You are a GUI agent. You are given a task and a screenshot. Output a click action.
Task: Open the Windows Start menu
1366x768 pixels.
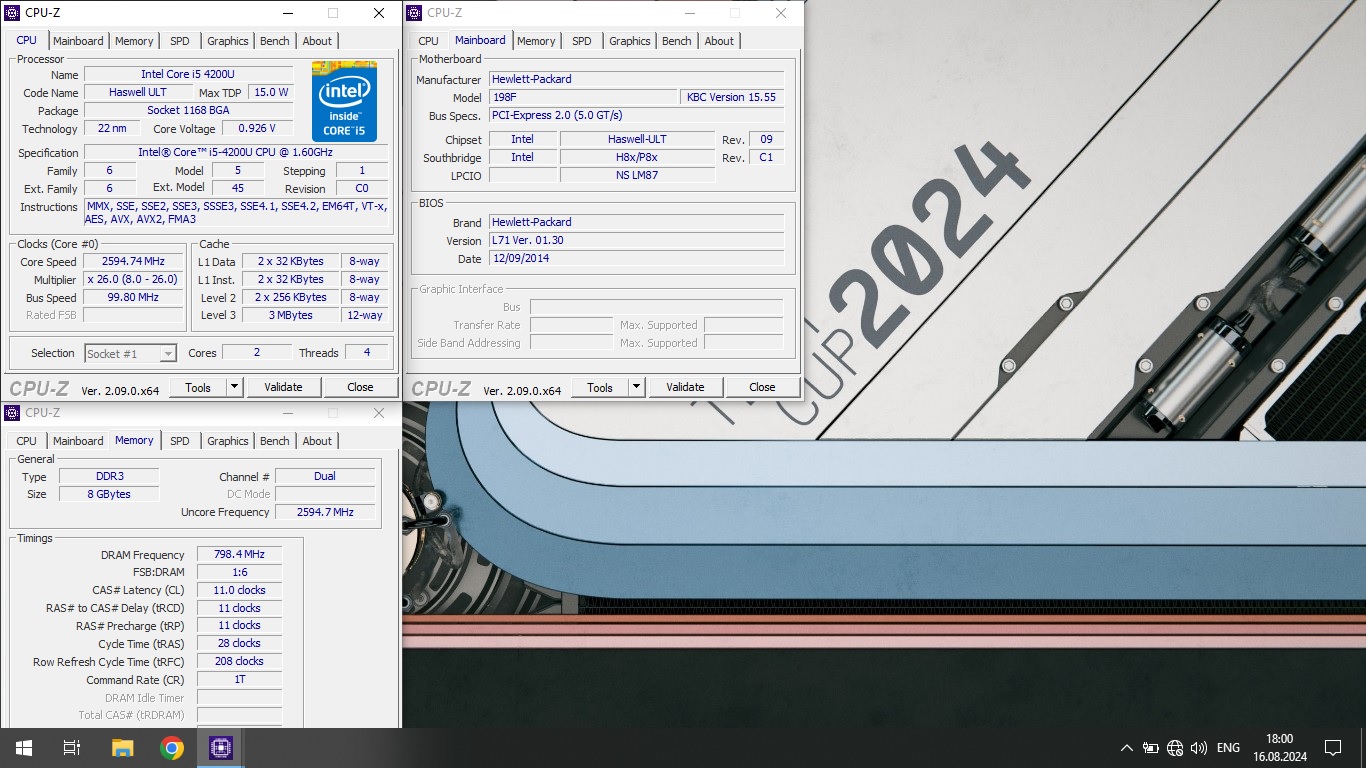coord(24,748)
